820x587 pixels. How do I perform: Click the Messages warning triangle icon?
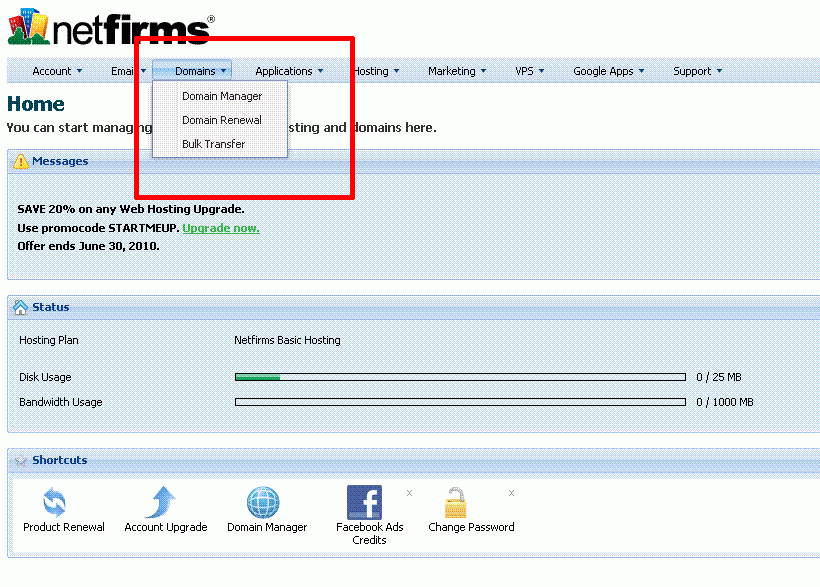pos(20,161)
